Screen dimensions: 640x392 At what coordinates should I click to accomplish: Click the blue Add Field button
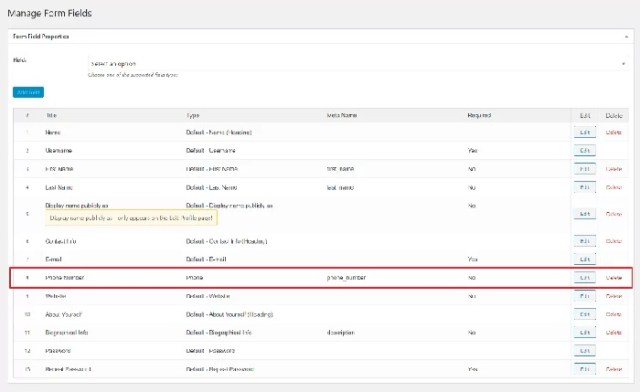(28, 92)
